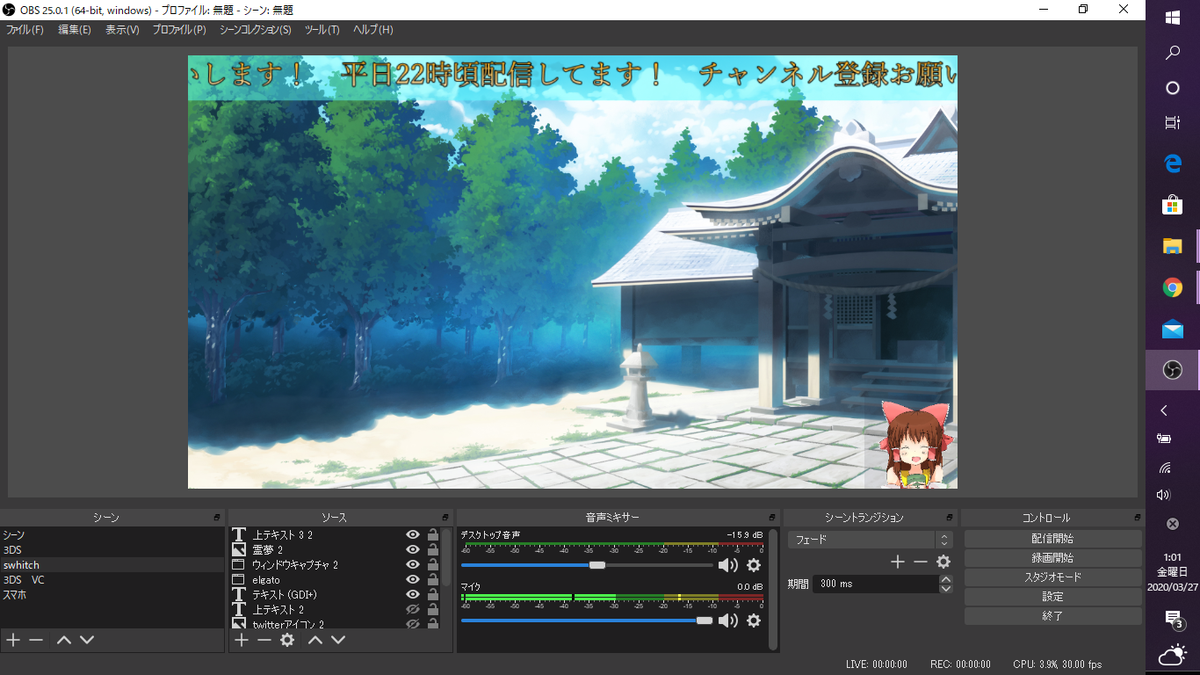Decrease the 期間 duration with down arrow

point(946,588)
